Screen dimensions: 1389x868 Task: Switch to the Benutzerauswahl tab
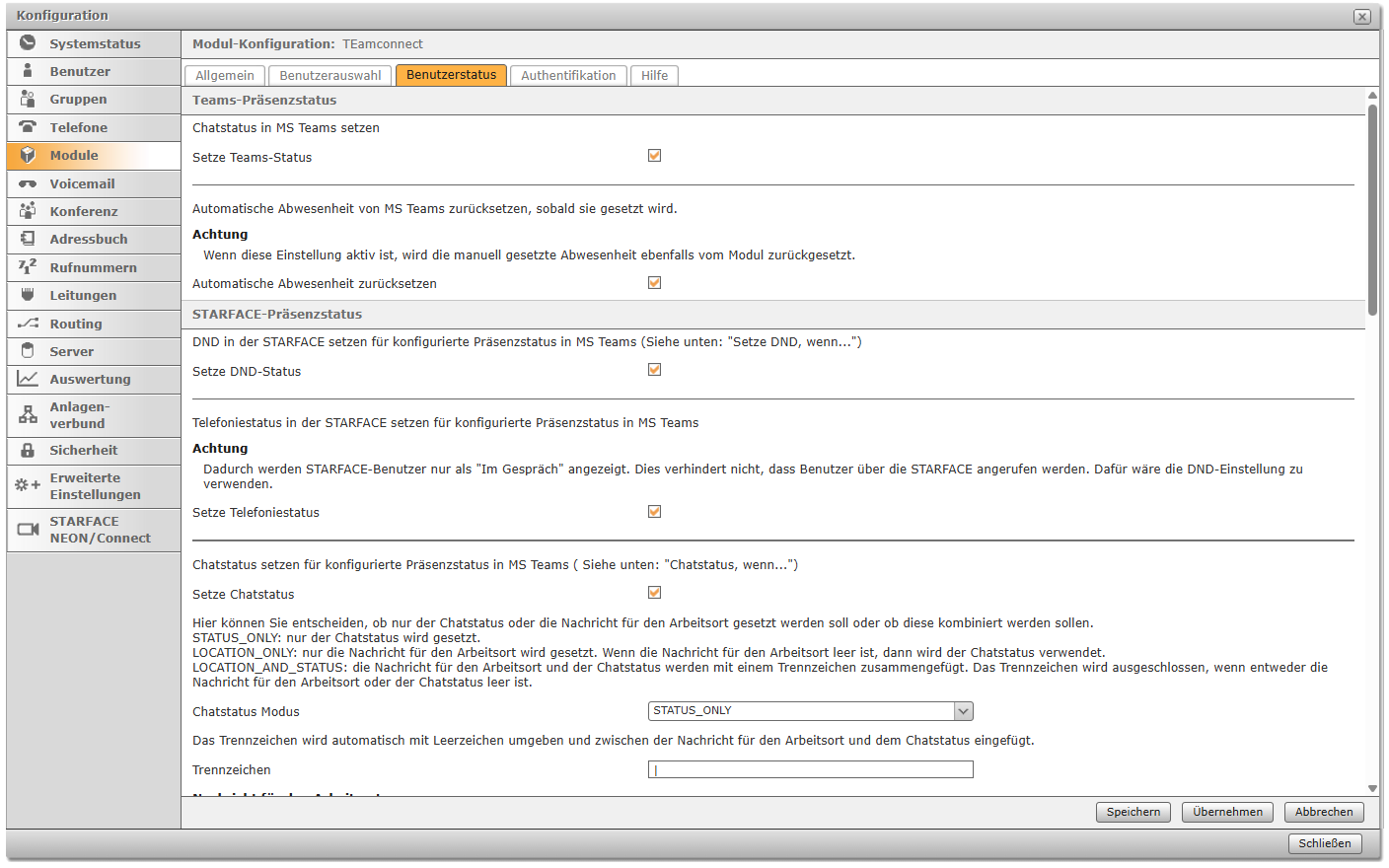click(330, 76)
